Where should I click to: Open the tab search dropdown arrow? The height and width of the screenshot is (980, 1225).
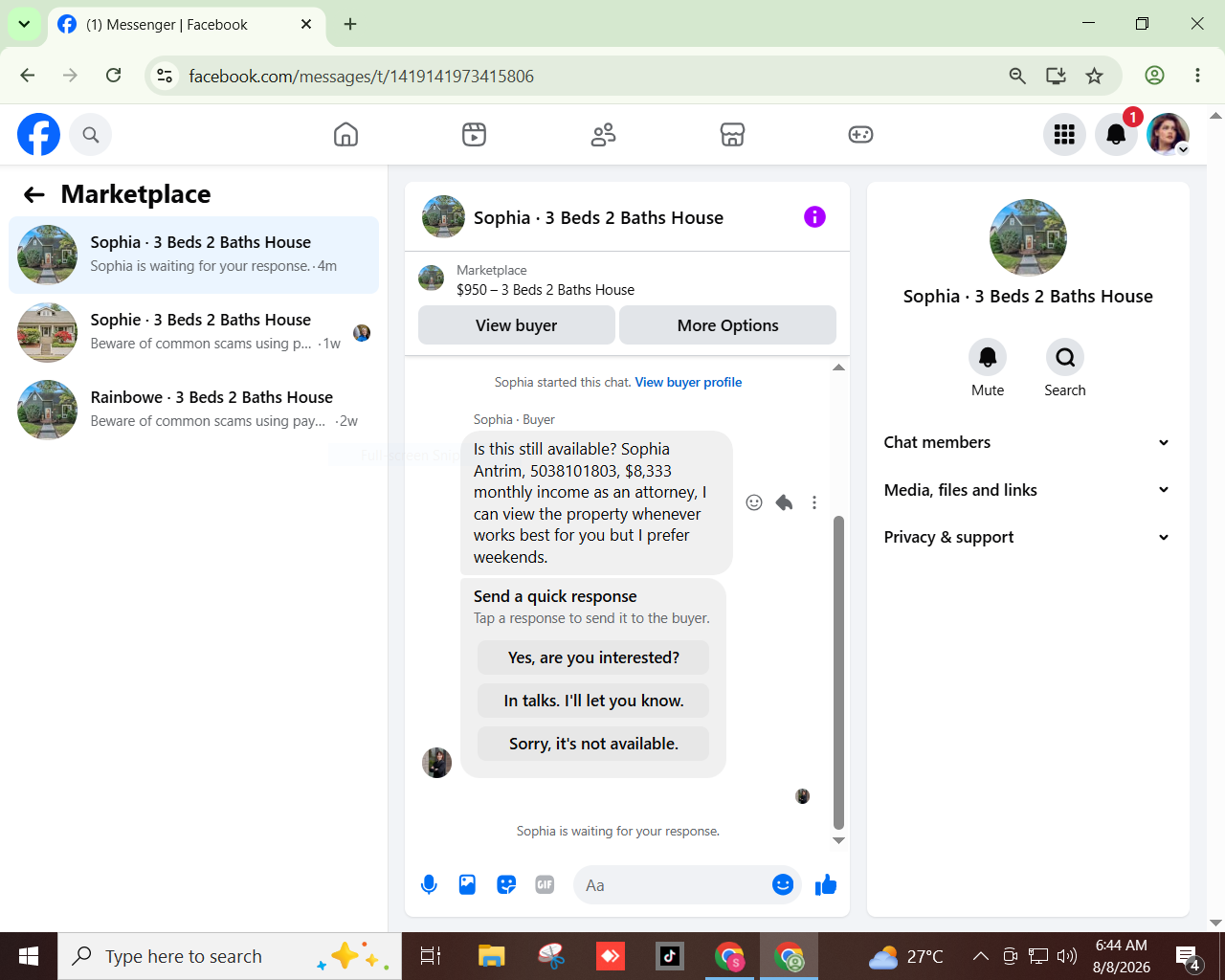pos(24,25)
